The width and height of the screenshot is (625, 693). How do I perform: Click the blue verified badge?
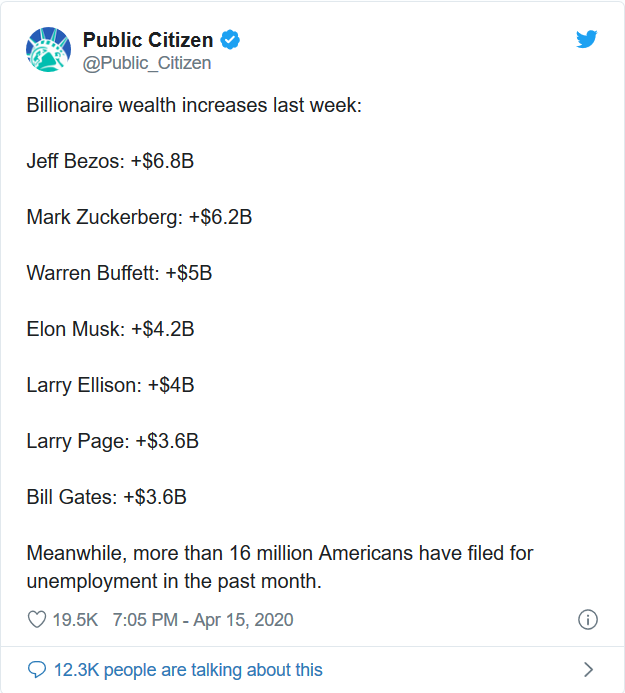point(231,41)
